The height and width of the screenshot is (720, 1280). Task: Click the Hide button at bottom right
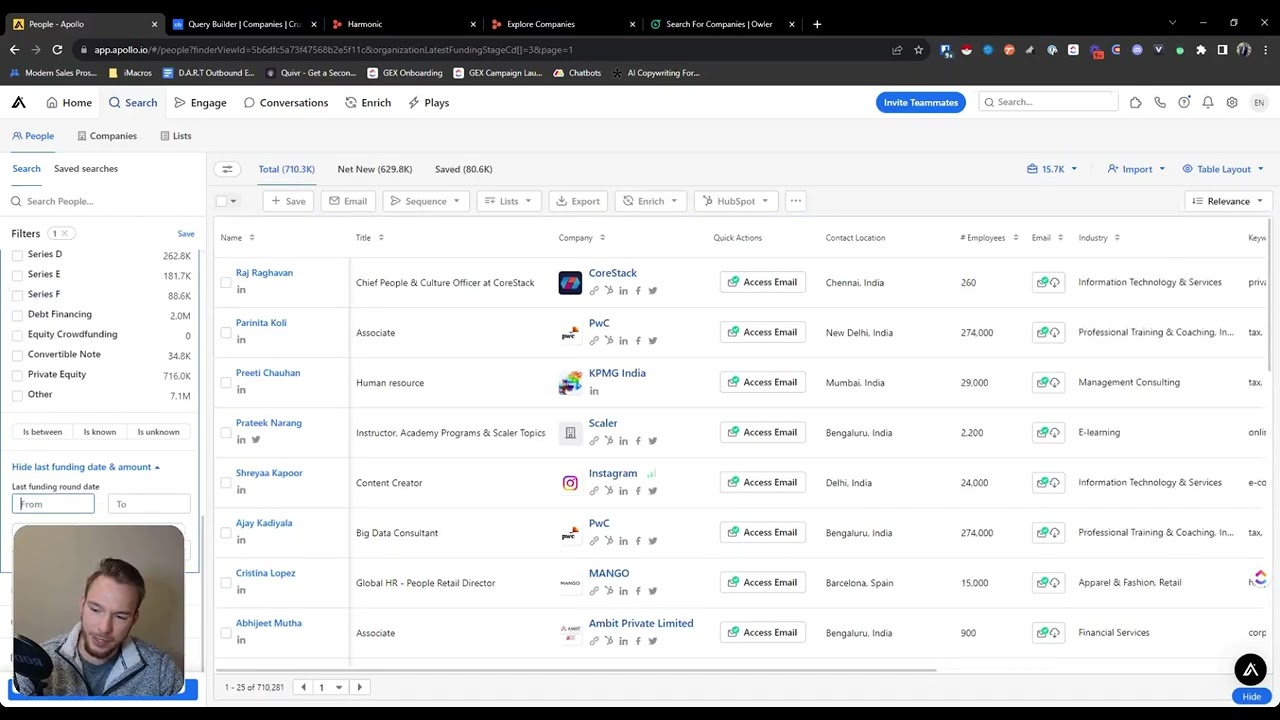(x=1251, y=696)
